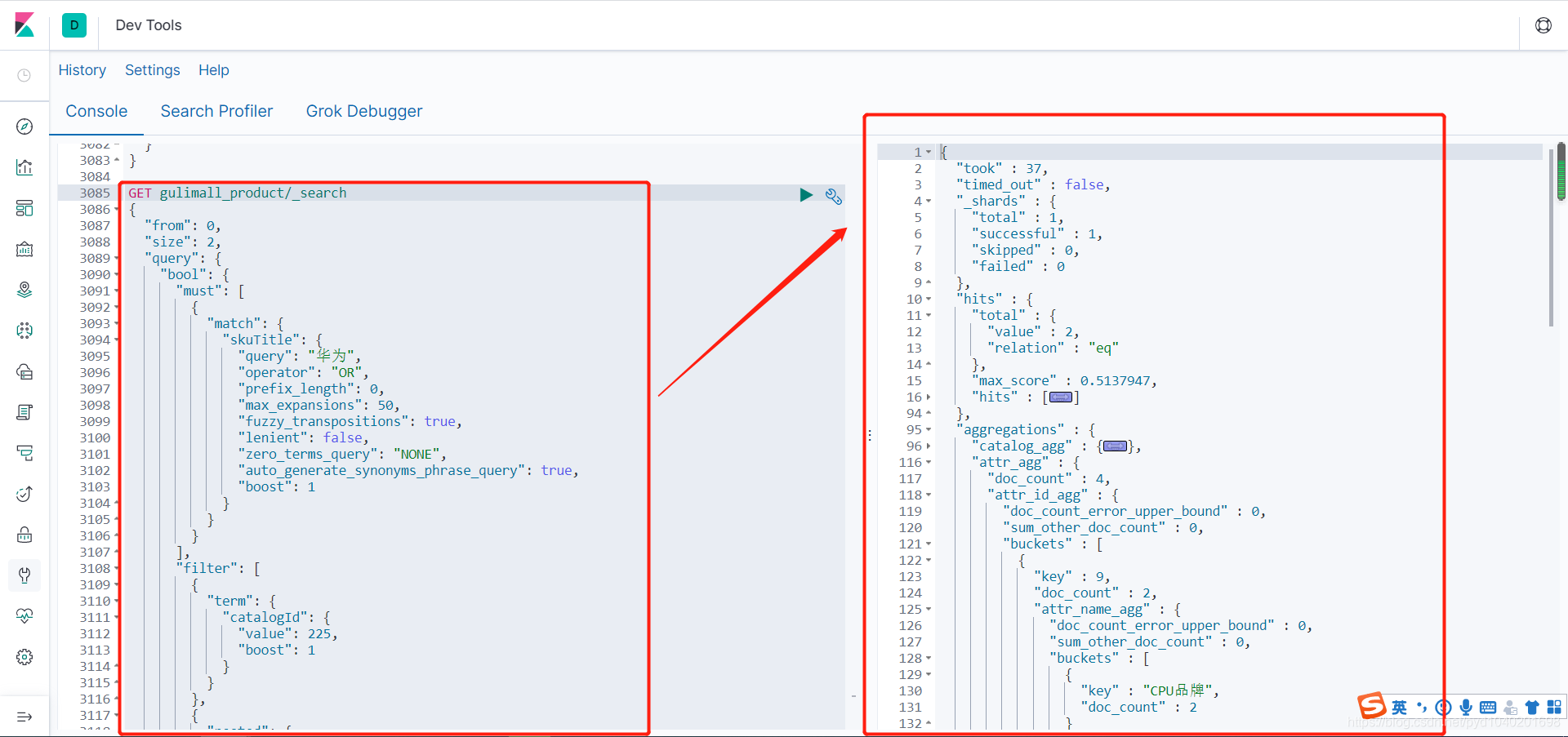Click the editor pane resize handle
The width and height of the screenshot is (1568, 737).
(x=870, y=436)
